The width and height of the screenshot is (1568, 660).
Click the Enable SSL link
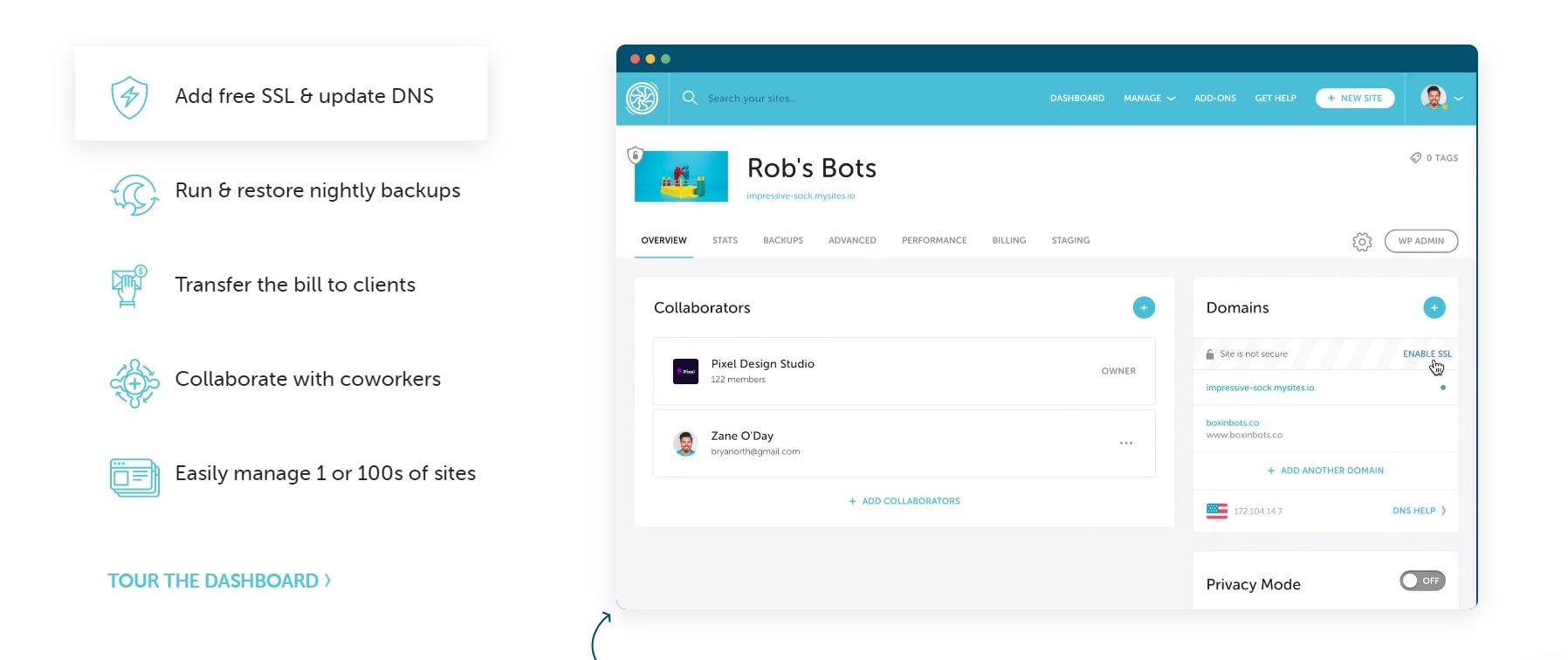[x=1427, y=354]
